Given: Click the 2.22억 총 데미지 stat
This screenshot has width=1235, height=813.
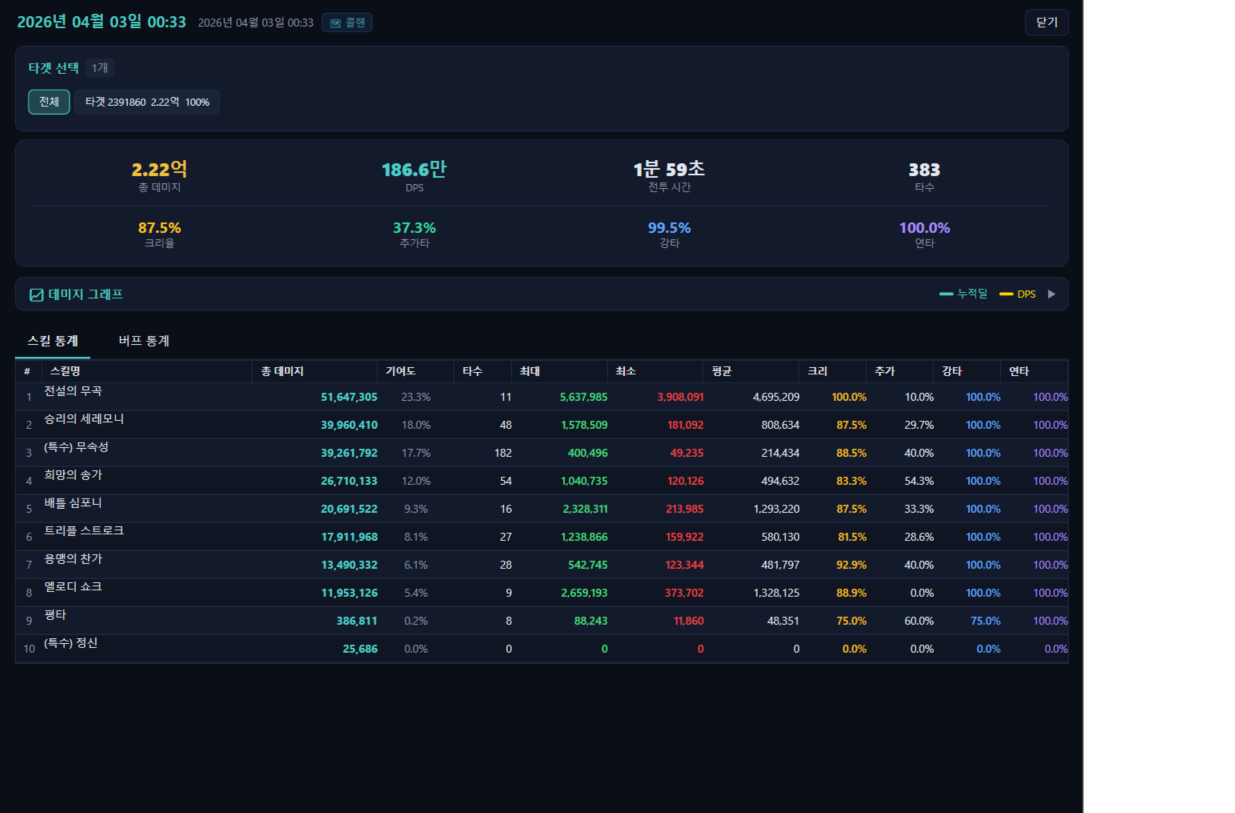Looking at the screenshot, I should 159,170.
